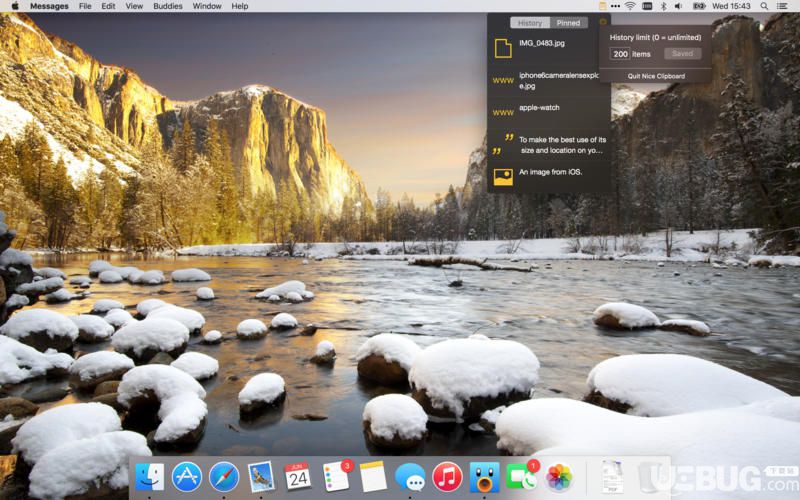Launch App Store from the Dock
The height and width of the screenshot is (500, 800).
[187, 477]
